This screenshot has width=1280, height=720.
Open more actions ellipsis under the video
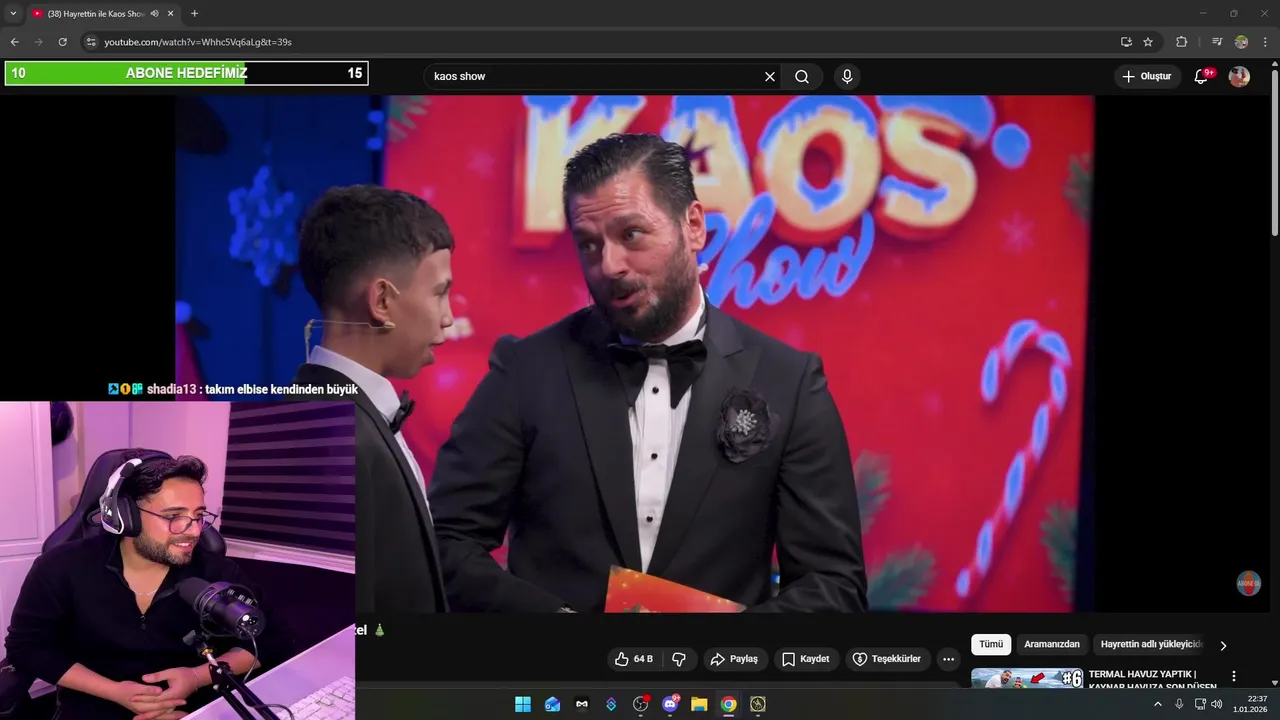[x=948, y=659]
